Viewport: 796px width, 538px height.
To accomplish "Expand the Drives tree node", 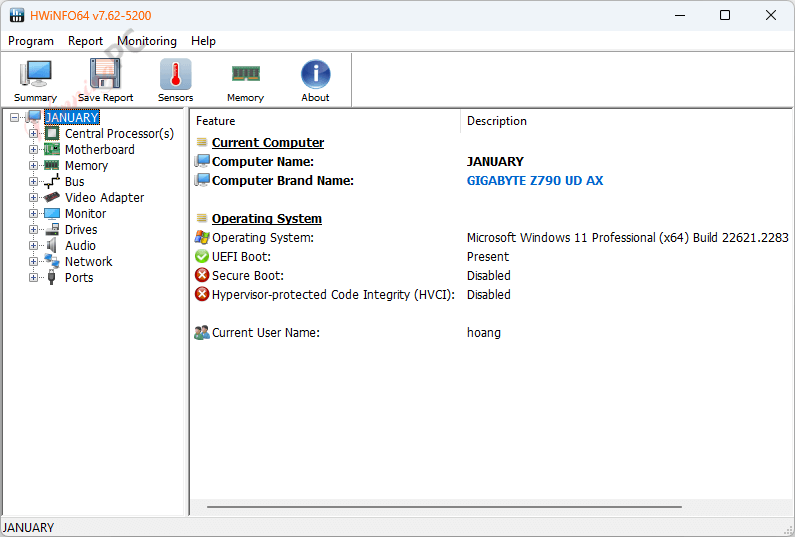I will pyautogui.click(x=34, y=229).
